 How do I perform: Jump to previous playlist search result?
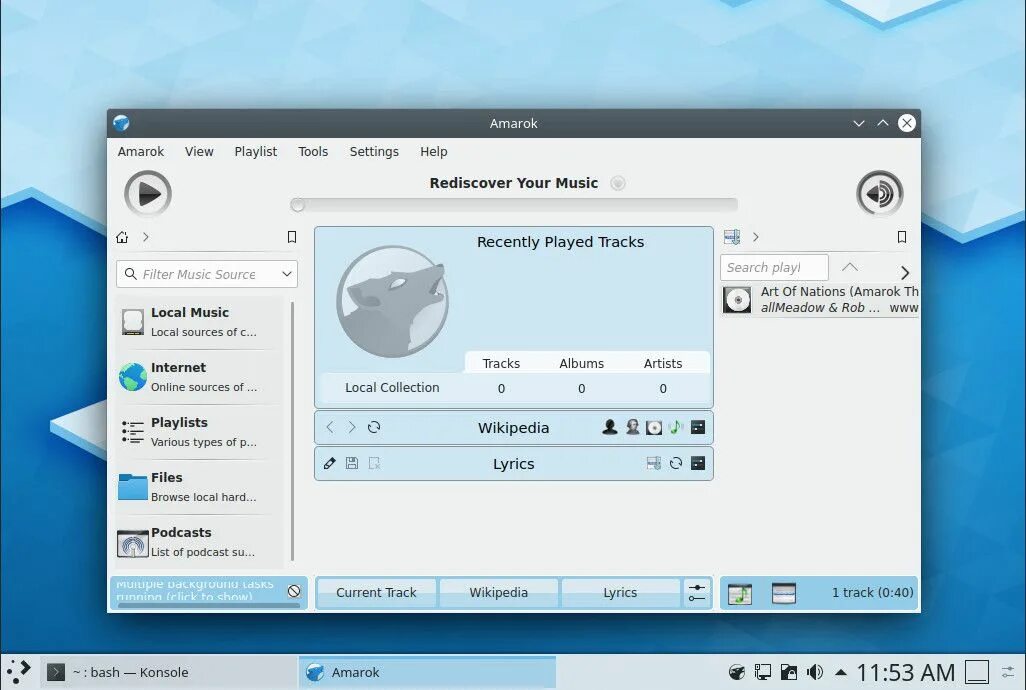point(849,267)
